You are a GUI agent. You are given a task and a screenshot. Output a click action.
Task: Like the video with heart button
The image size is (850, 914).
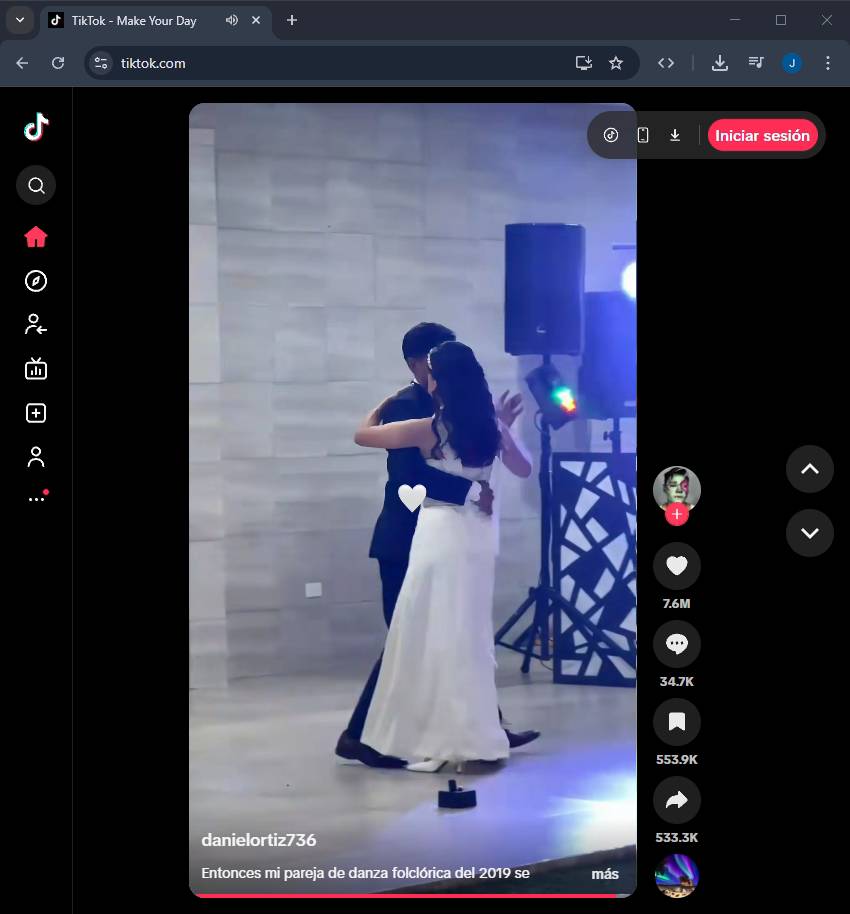pyautogui.click(x=677, y=566)
